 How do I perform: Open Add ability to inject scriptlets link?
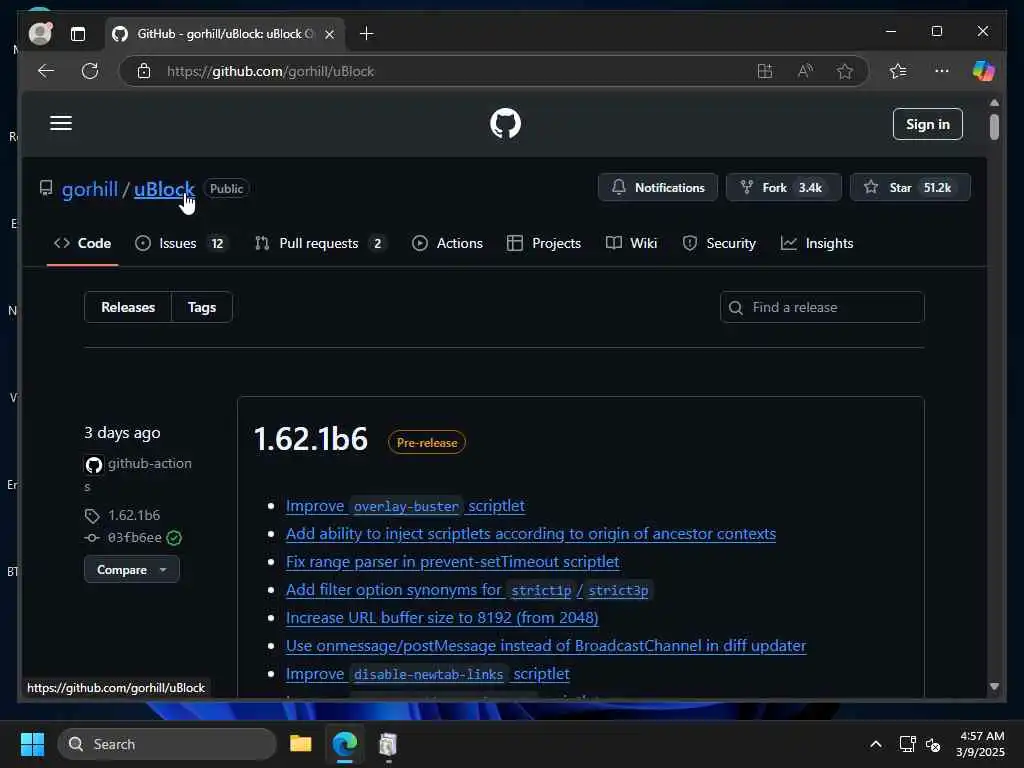tap(531, 534)
